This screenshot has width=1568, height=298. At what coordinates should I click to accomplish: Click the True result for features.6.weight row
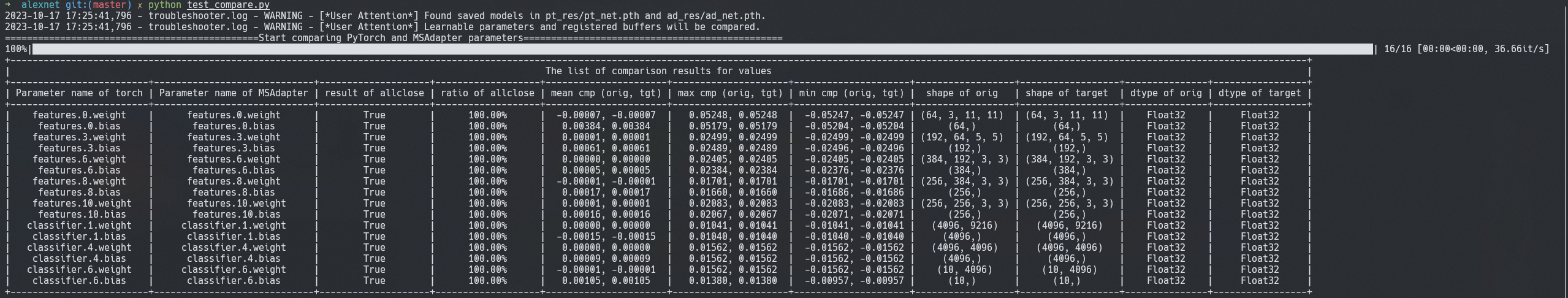tap(375, 159)
